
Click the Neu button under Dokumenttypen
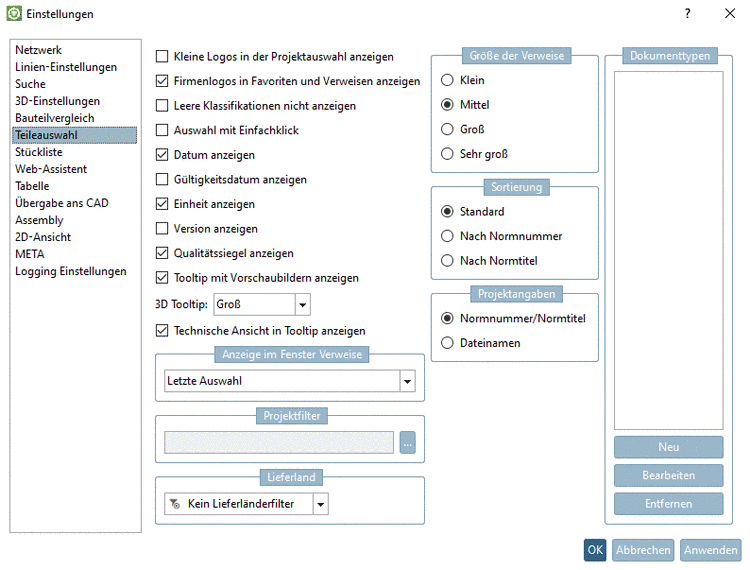tap(668, 447)
